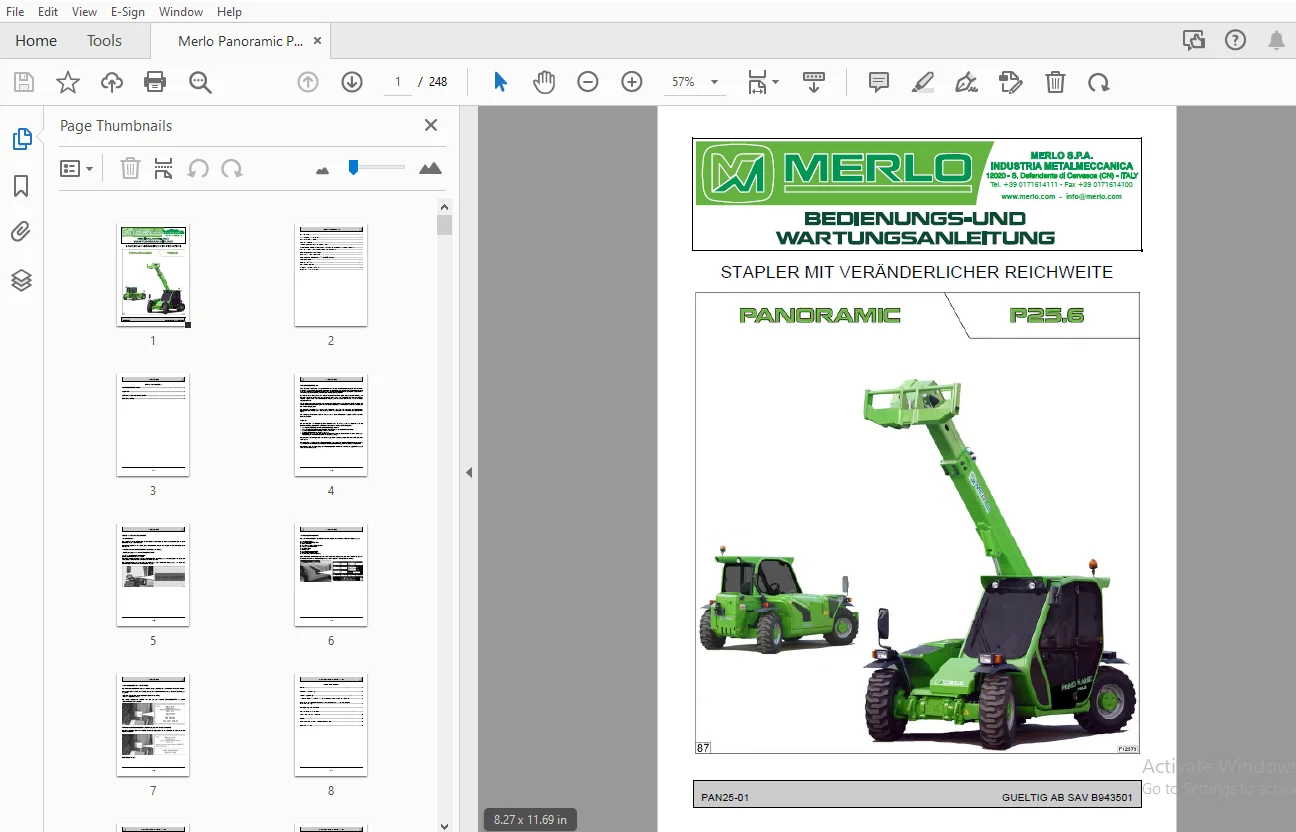This screenshot has height=832, width=1296.
Task: Click the "8.27 x 11.69 in" page size label
Action: 530,820
